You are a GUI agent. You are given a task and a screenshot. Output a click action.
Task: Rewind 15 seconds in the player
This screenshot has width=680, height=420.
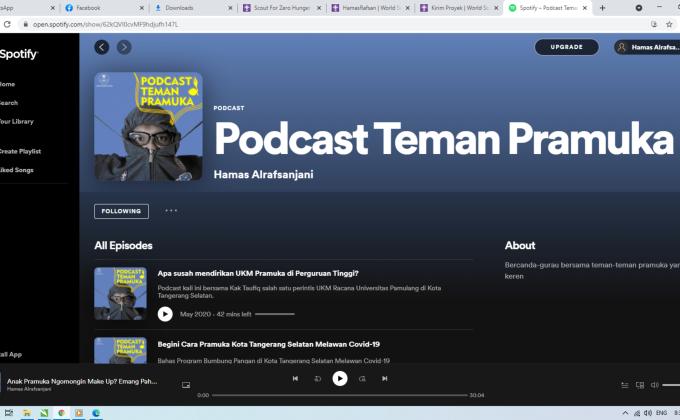tap(317, 378)
